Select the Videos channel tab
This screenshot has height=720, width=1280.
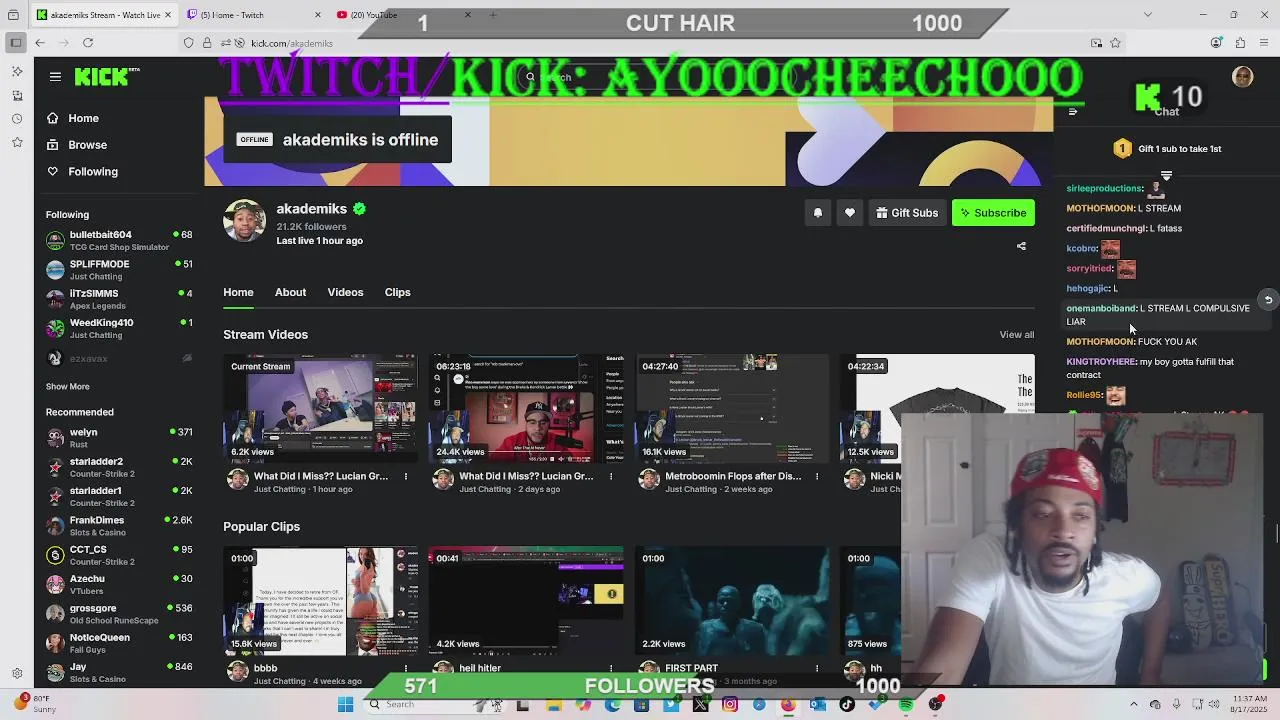345,292
